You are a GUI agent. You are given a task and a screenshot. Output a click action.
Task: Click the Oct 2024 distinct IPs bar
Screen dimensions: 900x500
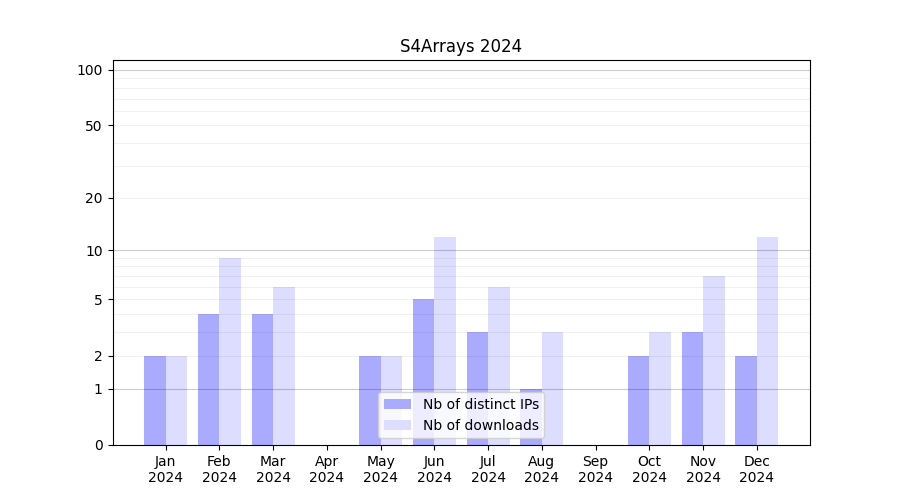pyautogui.click(x=638, y=400)
